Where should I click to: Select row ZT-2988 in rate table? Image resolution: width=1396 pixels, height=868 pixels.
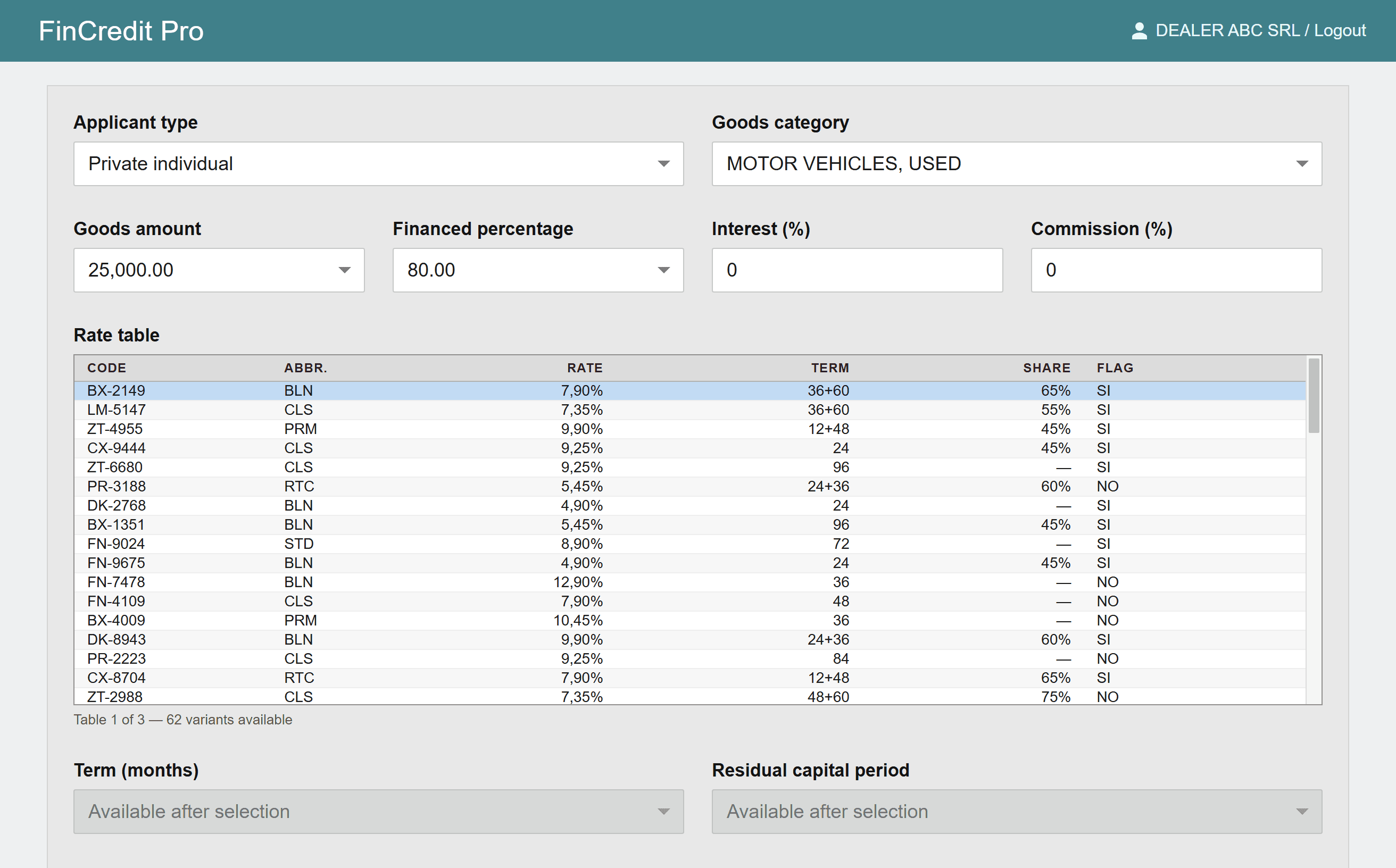tap(689, 696)
